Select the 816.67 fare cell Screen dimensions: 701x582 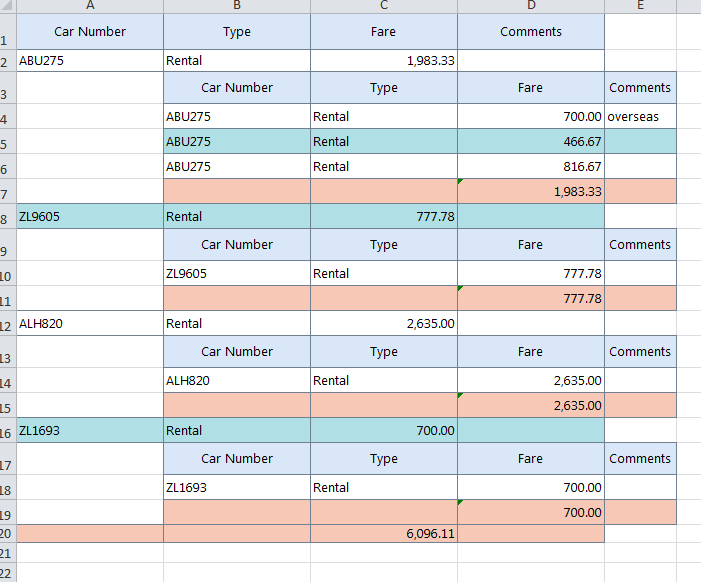(531, 167)
